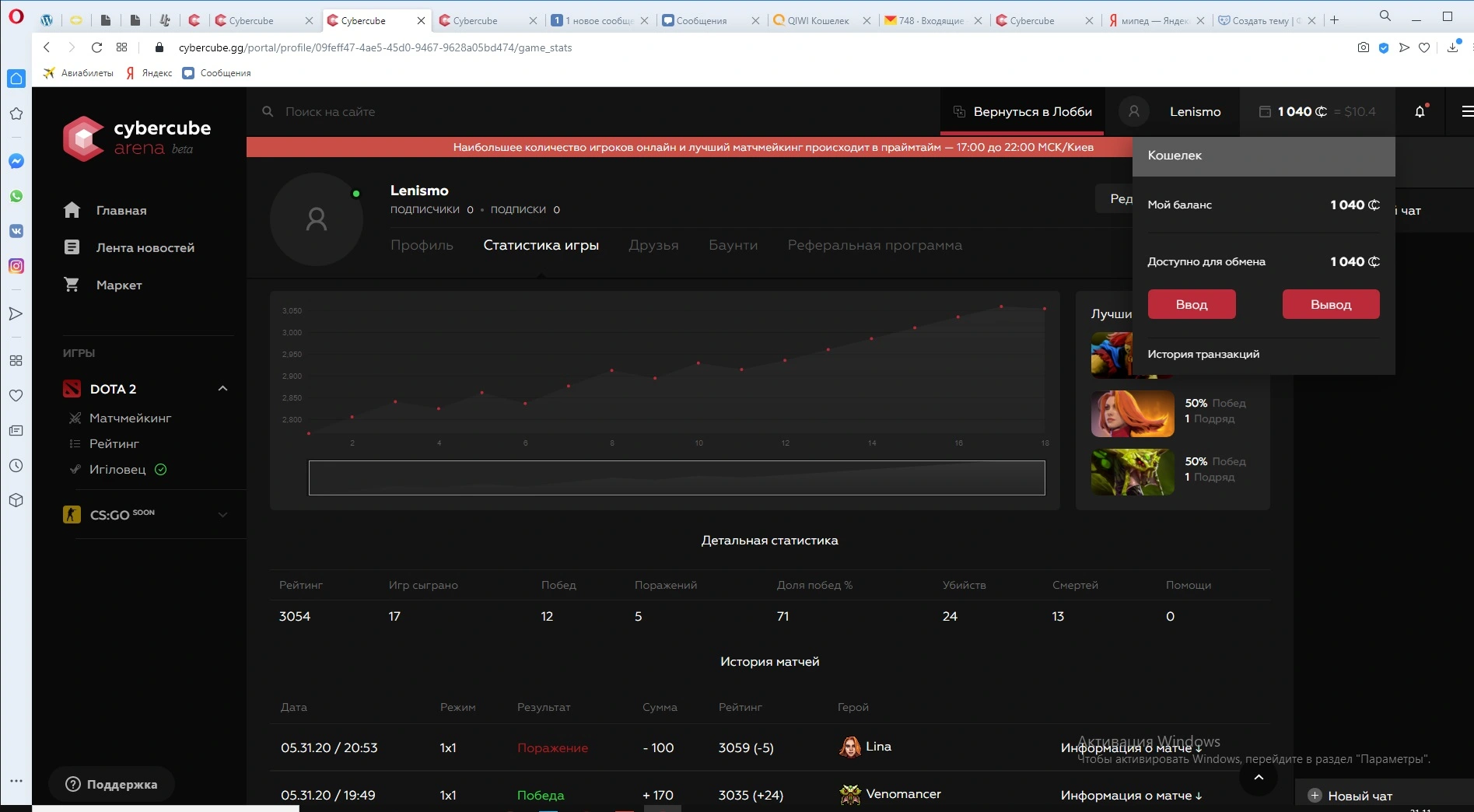Click the browser address bar URL
This screenshot has width=1474, height=812.
375,47
